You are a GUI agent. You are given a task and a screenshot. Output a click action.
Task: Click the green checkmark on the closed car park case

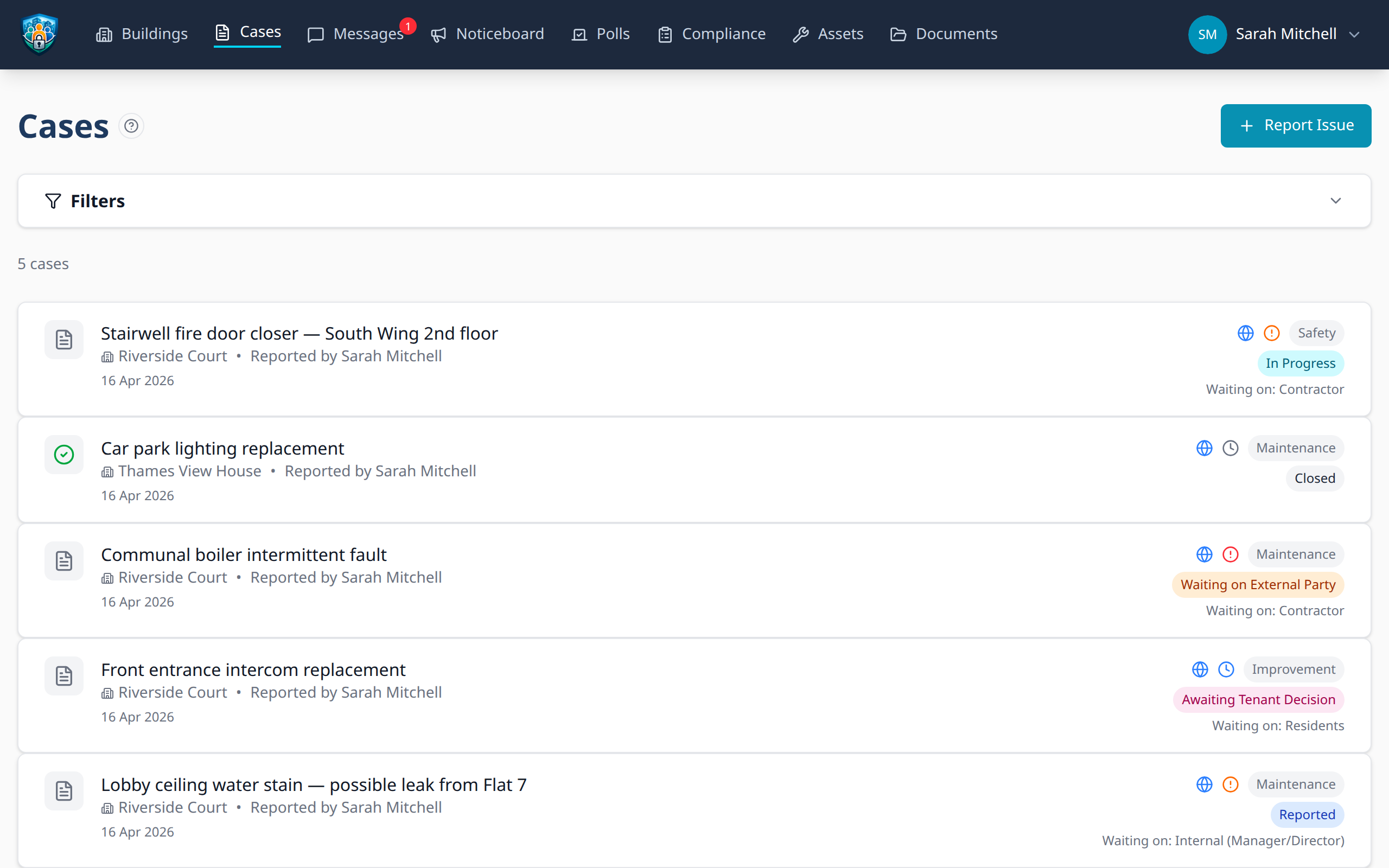pyautogui.click(x=63, y=454)
